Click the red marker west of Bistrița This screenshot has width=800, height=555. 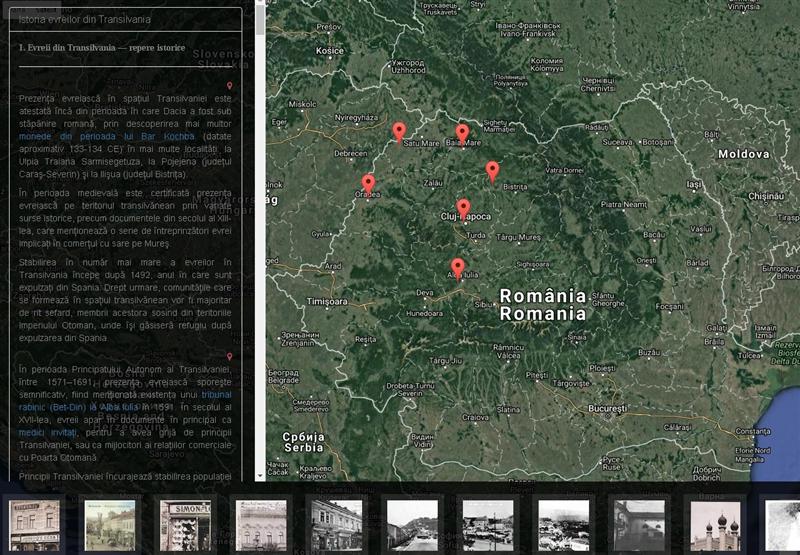(492, 172)
